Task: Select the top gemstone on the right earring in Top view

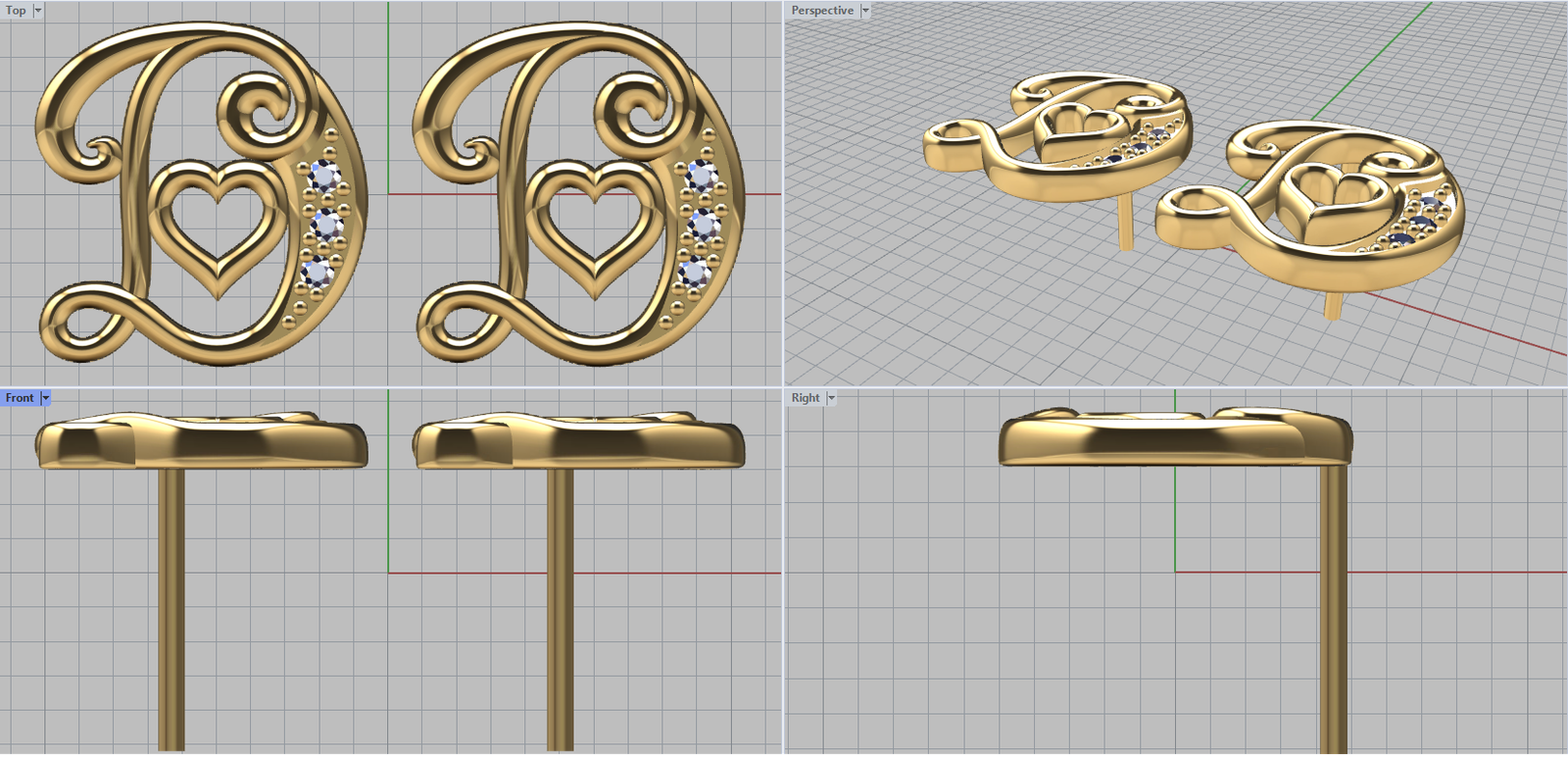Action: tap(702, 177)
